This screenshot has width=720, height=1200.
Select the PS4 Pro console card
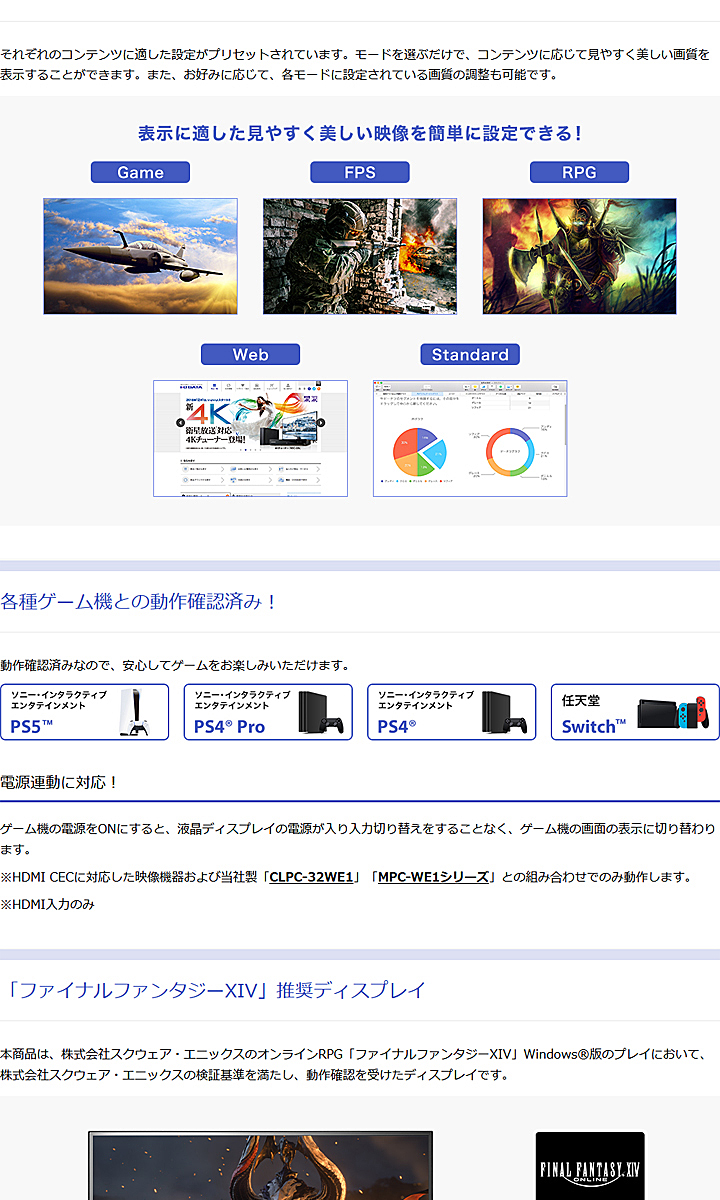pos(268,712)
